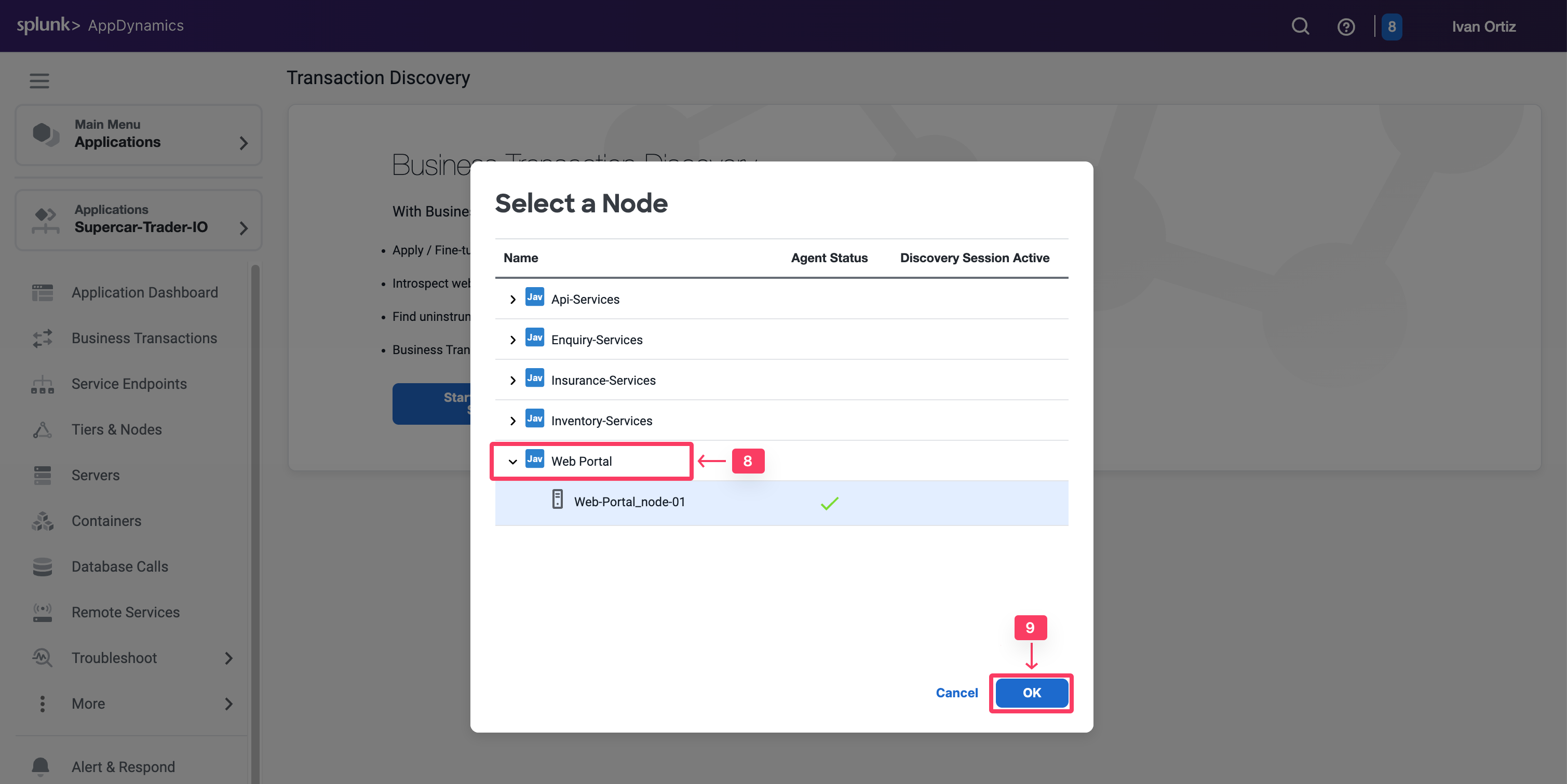
Task: Toggle the hamburger menu icon
Action: pyautogui.click(x=39, y=80)
